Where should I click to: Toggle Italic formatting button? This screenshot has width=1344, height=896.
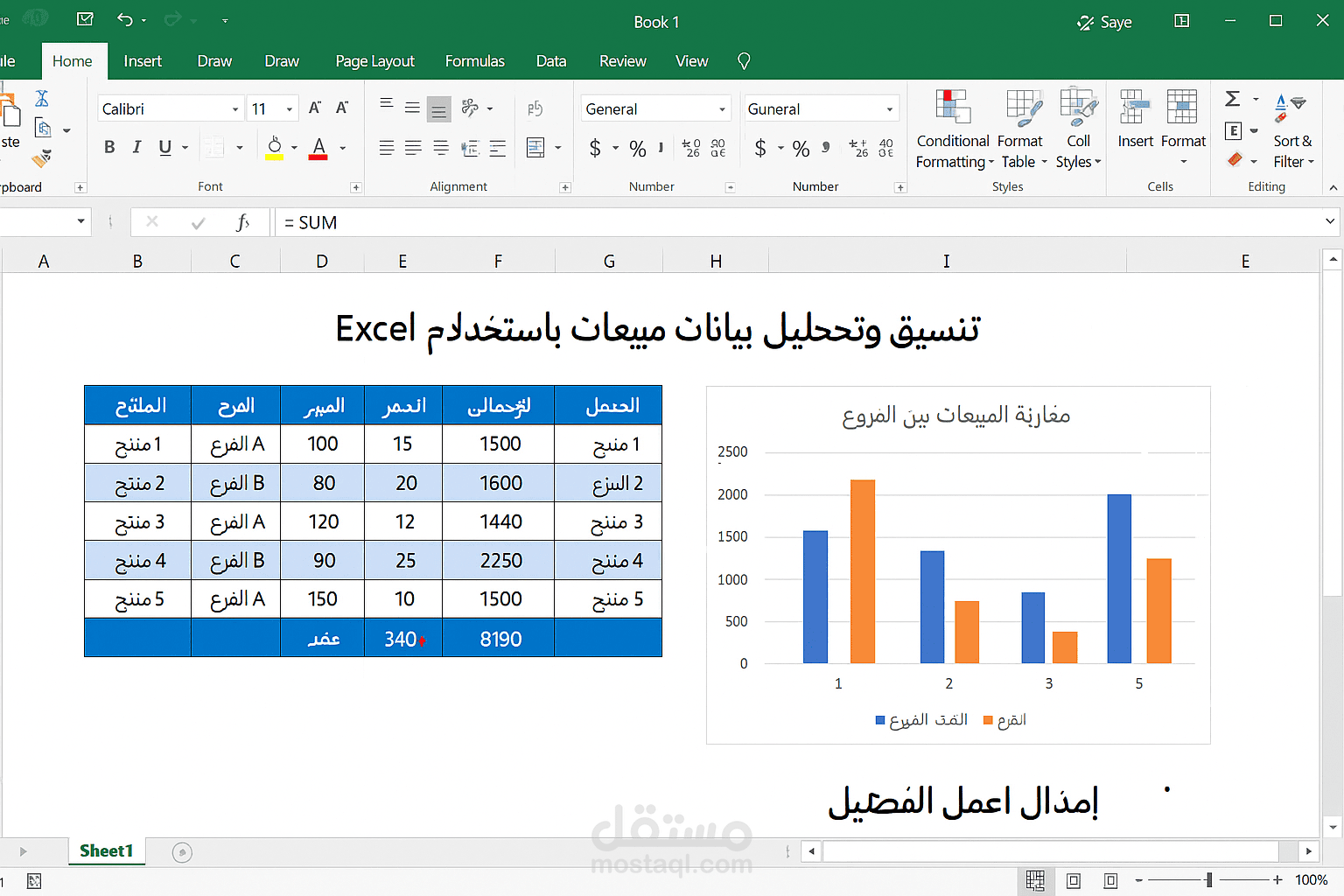pyautogui.click(x=136, y=147)
